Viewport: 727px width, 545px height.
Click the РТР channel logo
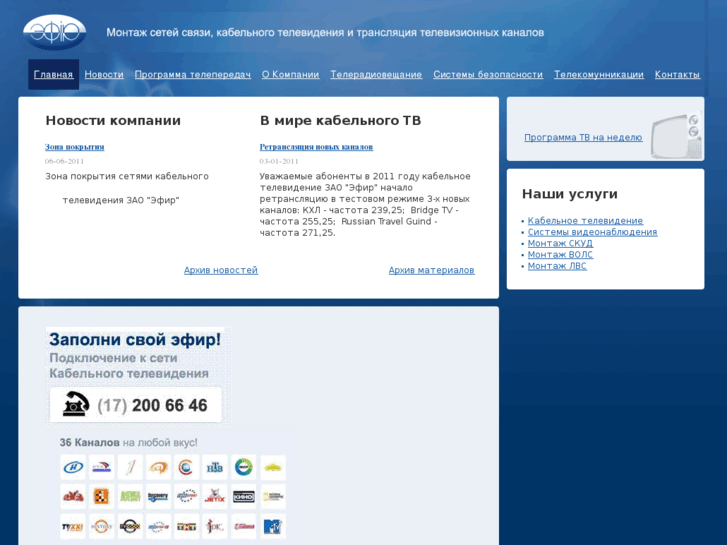tap(101, 467)
